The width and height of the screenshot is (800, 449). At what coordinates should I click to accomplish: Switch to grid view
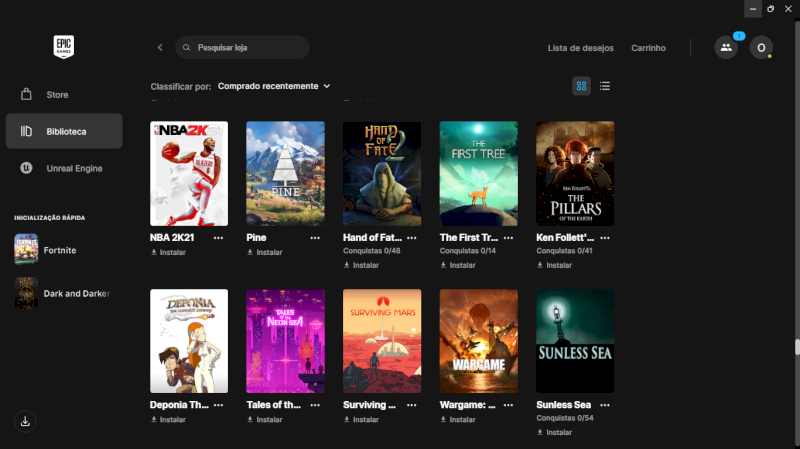pyautogui.click(x=582, y=86)
